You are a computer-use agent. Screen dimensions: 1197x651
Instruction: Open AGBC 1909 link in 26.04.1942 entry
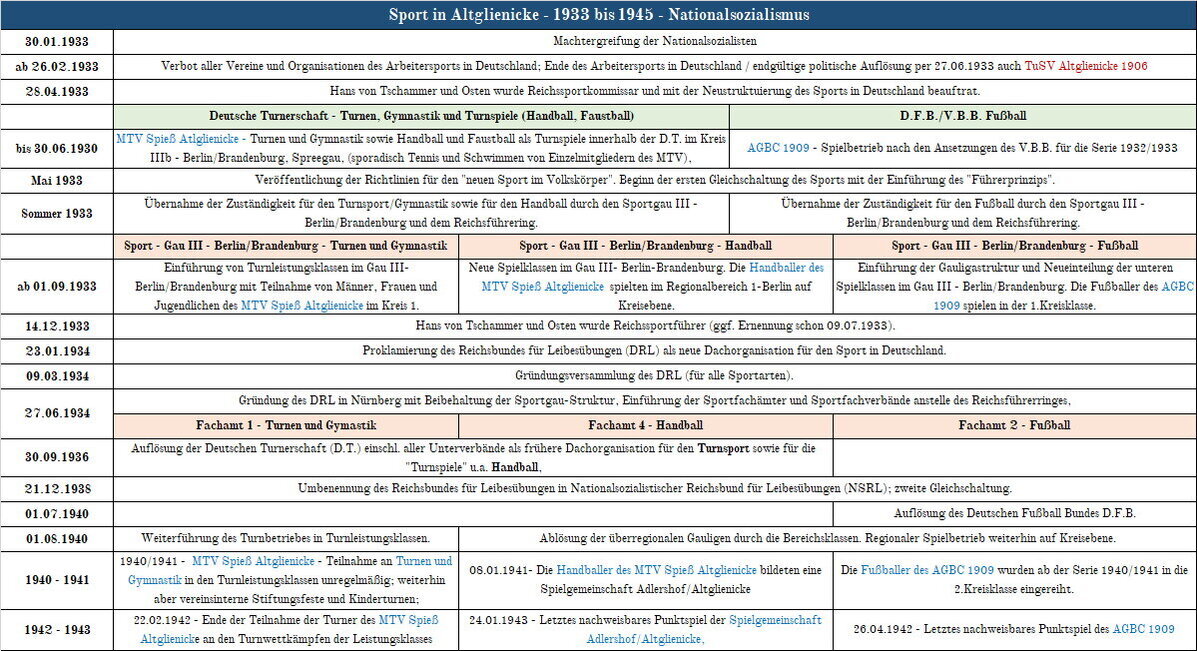1144,629
